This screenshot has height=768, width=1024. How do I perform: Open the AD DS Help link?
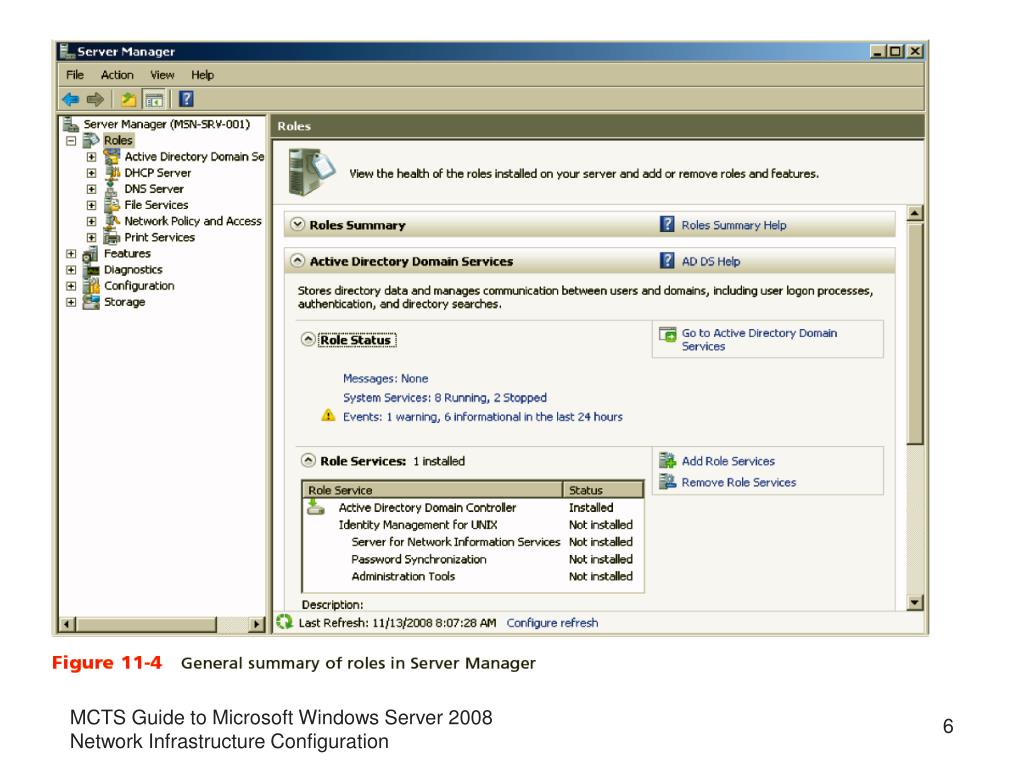[x=711, y=262]
